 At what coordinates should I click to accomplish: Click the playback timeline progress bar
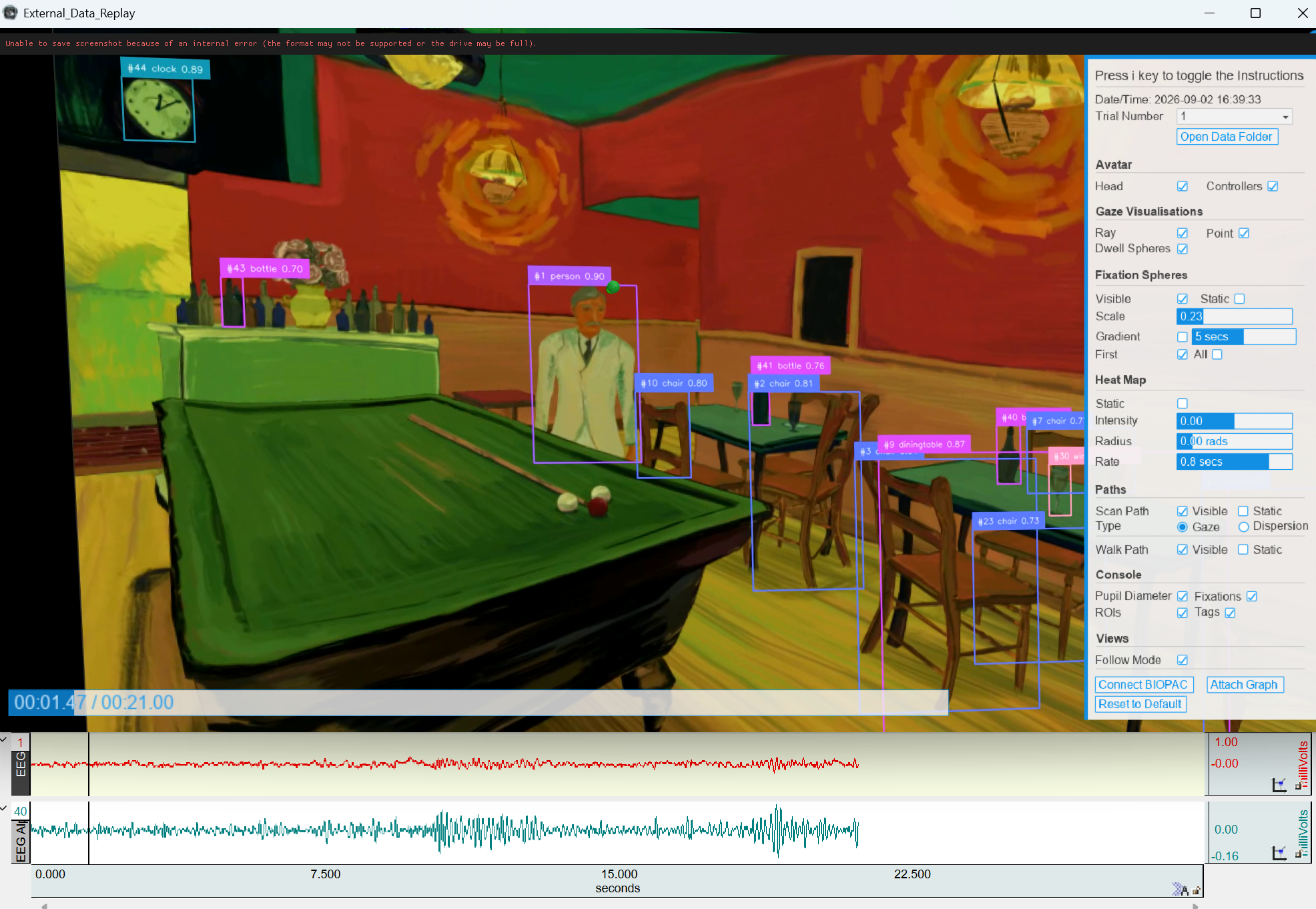pos(478,702)
